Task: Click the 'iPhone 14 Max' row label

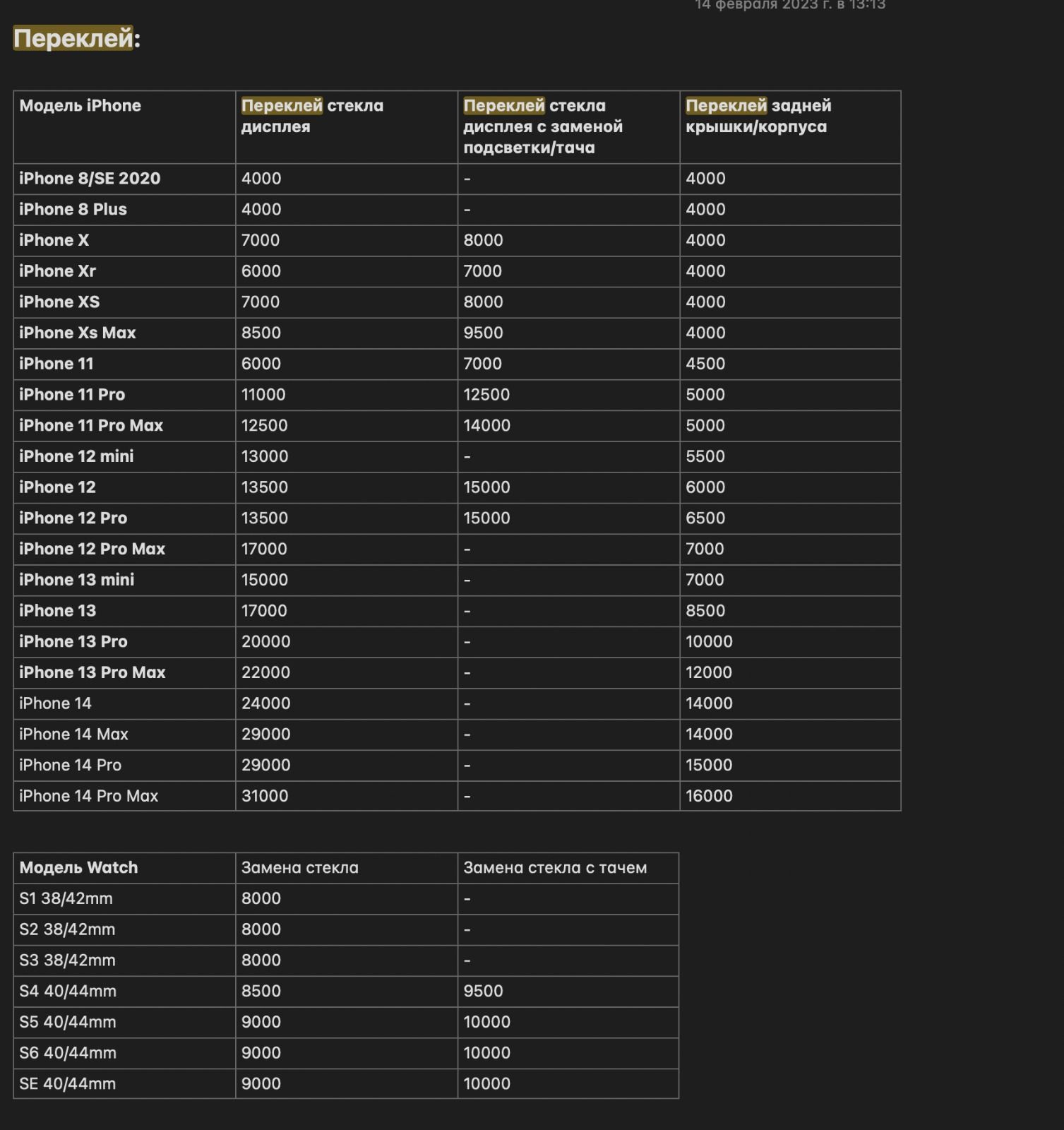Action: 73,734
